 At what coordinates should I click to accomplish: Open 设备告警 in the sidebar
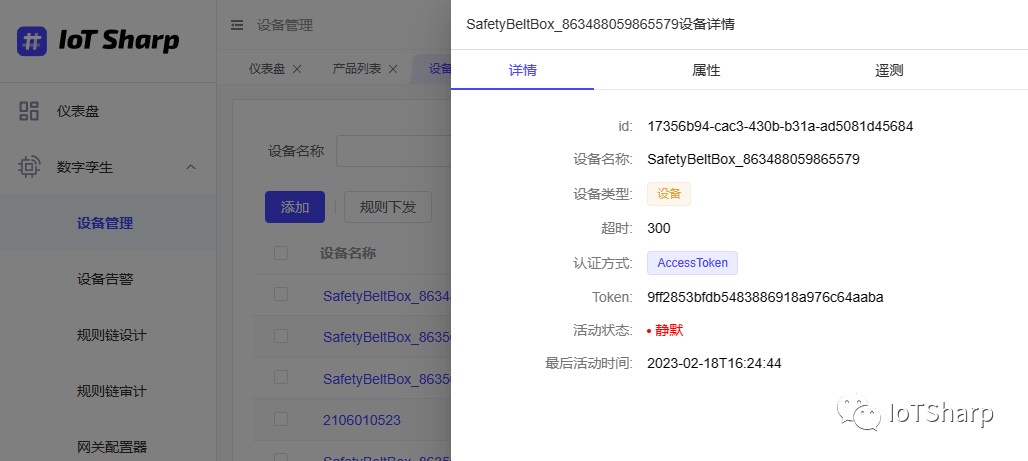point(105,279)
